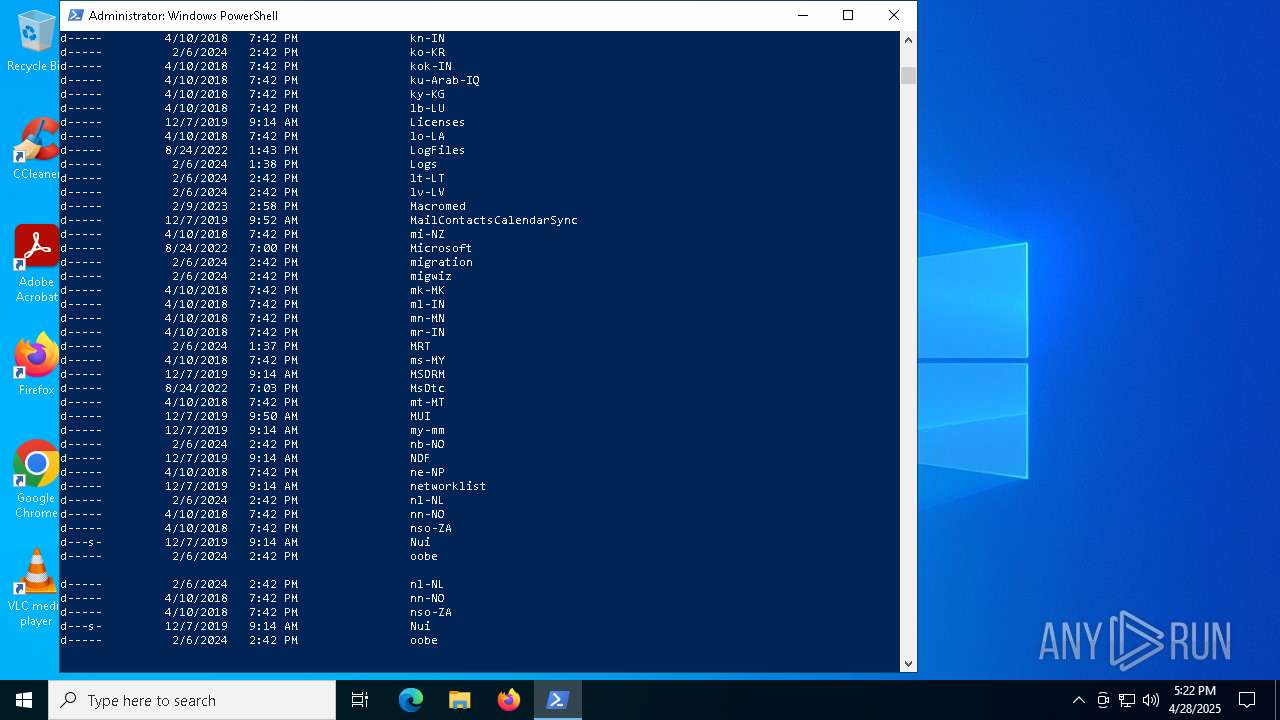Open the Windows Start menu
This screenshot has width=1280, height=720.
point(24,700)
